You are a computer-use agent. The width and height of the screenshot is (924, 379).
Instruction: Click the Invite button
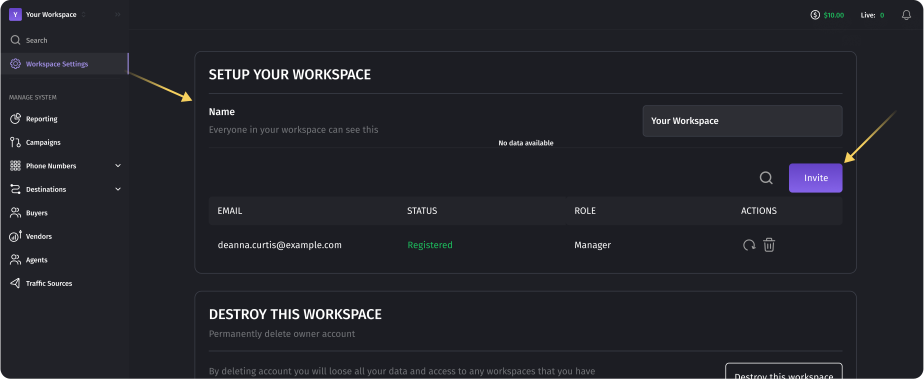(816, 178)
